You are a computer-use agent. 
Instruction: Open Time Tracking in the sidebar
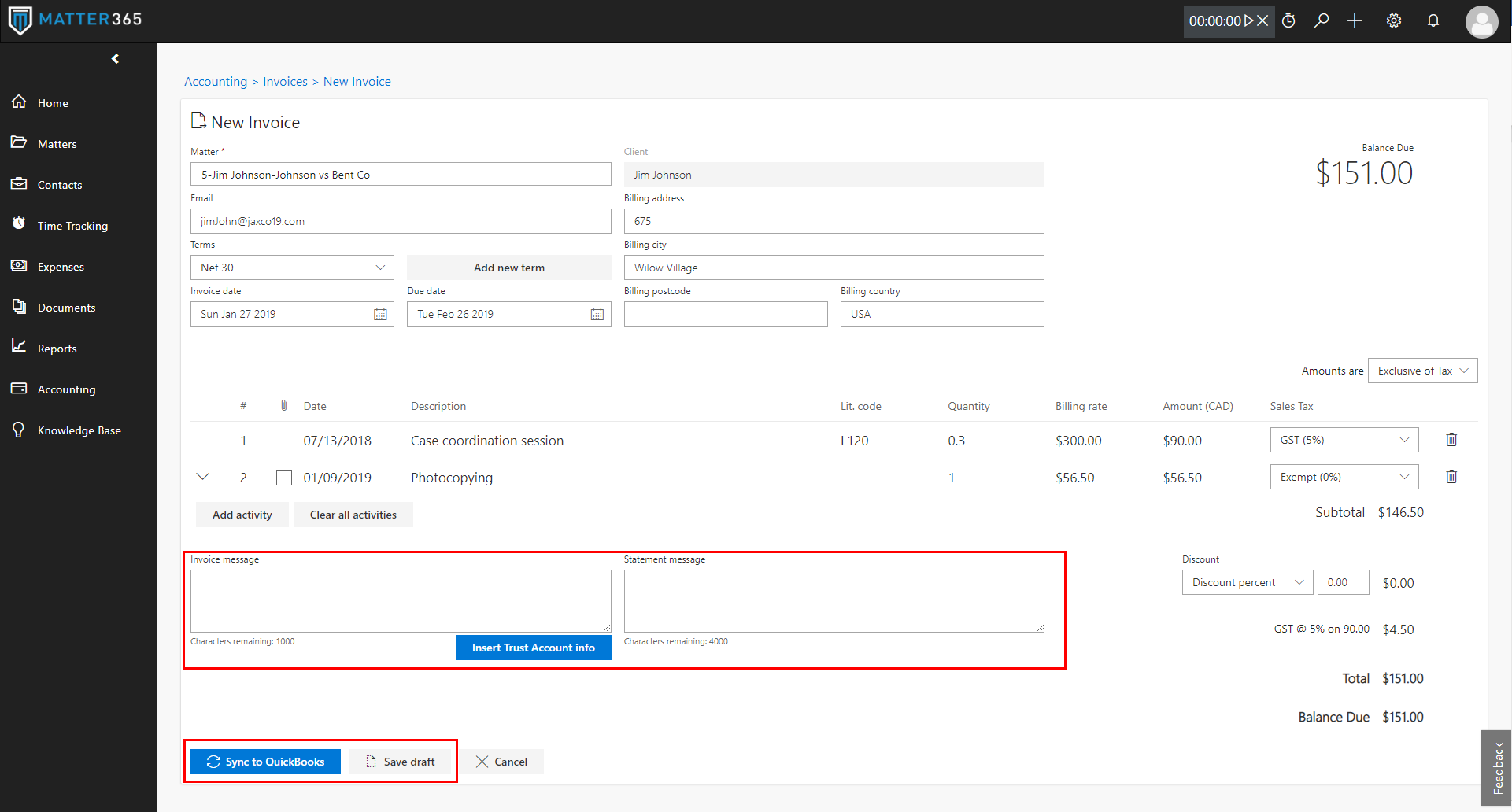(x=72, y=226)
